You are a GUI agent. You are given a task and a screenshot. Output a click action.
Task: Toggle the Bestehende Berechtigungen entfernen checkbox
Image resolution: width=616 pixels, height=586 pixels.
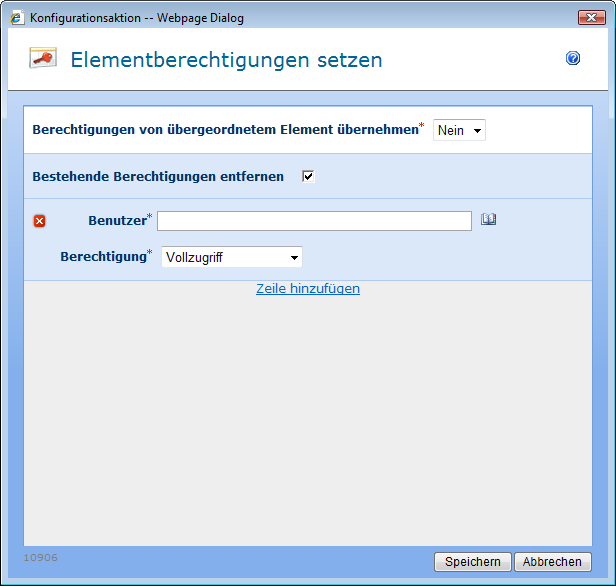[x=308, y=177]
